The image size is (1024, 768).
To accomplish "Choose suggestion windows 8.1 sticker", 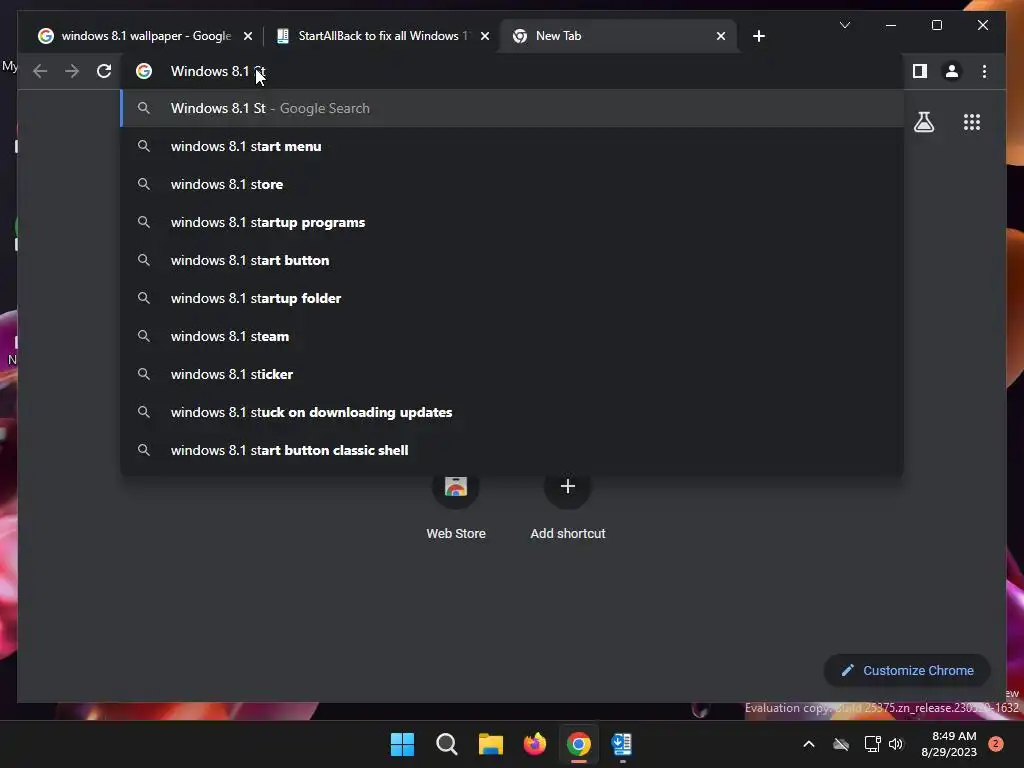I will click(x=512, y=374).
